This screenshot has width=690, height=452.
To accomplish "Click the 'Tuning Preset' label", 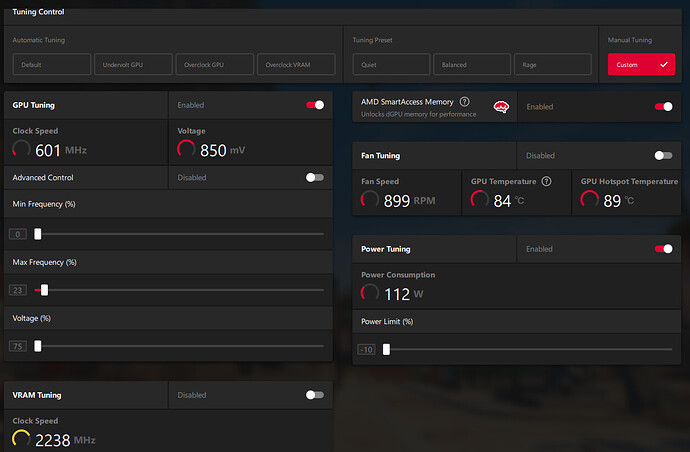I will [x=372, y=40].
